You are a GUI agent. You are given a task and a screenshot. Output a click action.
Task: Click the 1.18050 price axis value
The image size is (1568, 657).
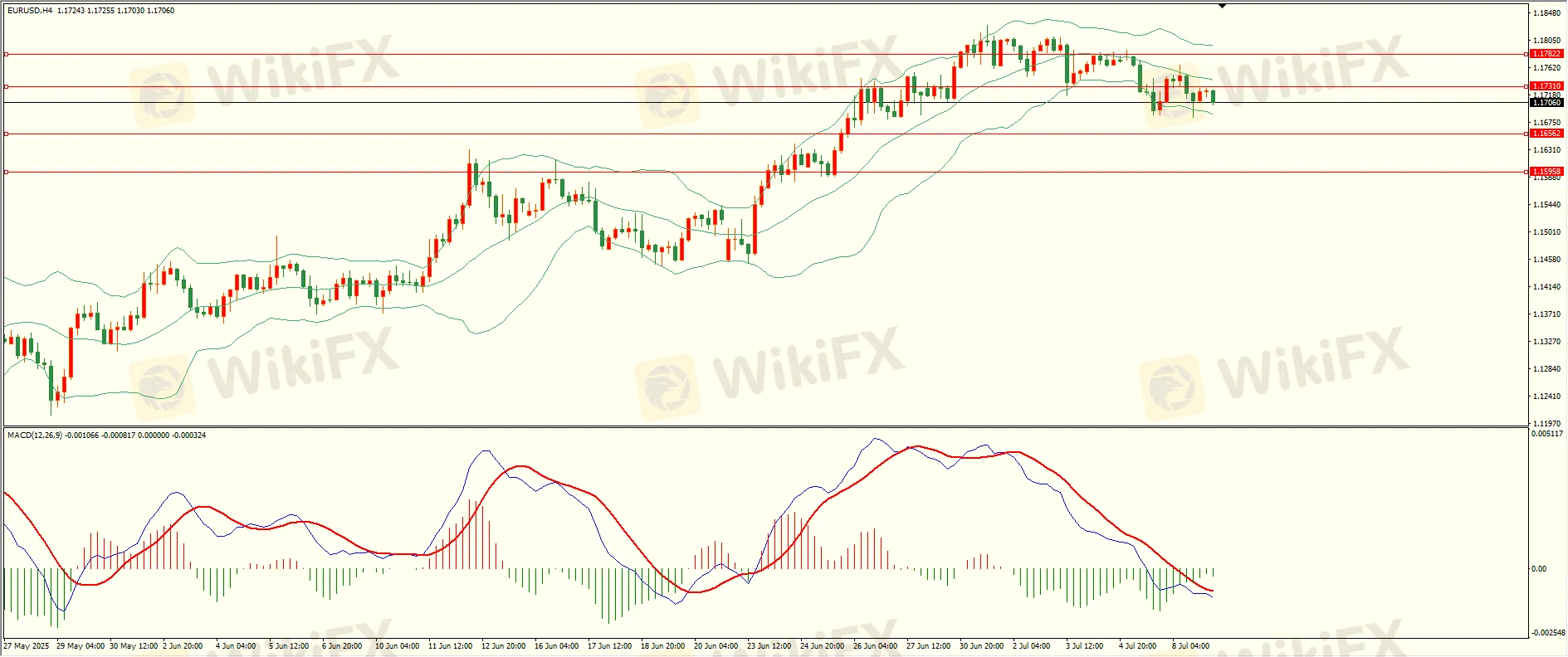(x=1546, y=41)
